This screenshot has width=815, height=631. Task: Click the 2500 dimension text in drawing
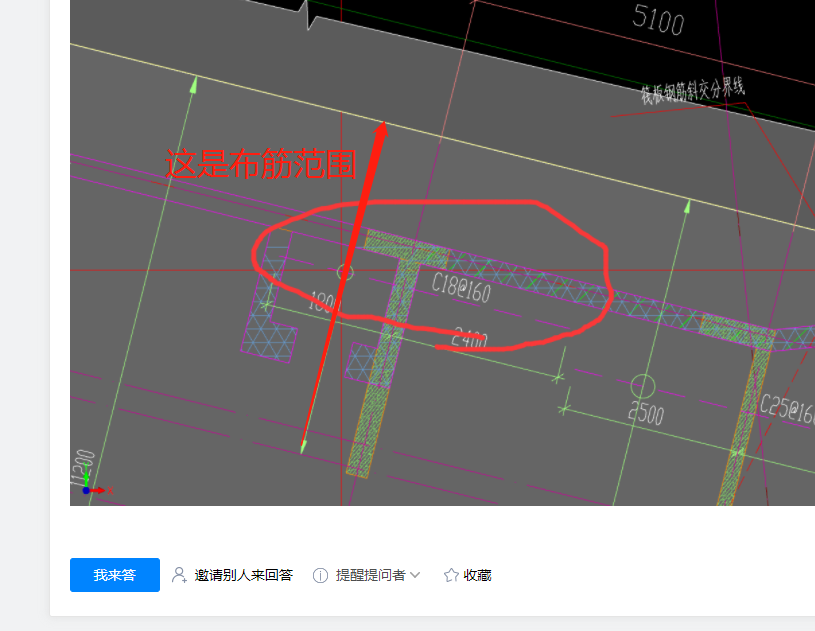click(x=646, y=413)
